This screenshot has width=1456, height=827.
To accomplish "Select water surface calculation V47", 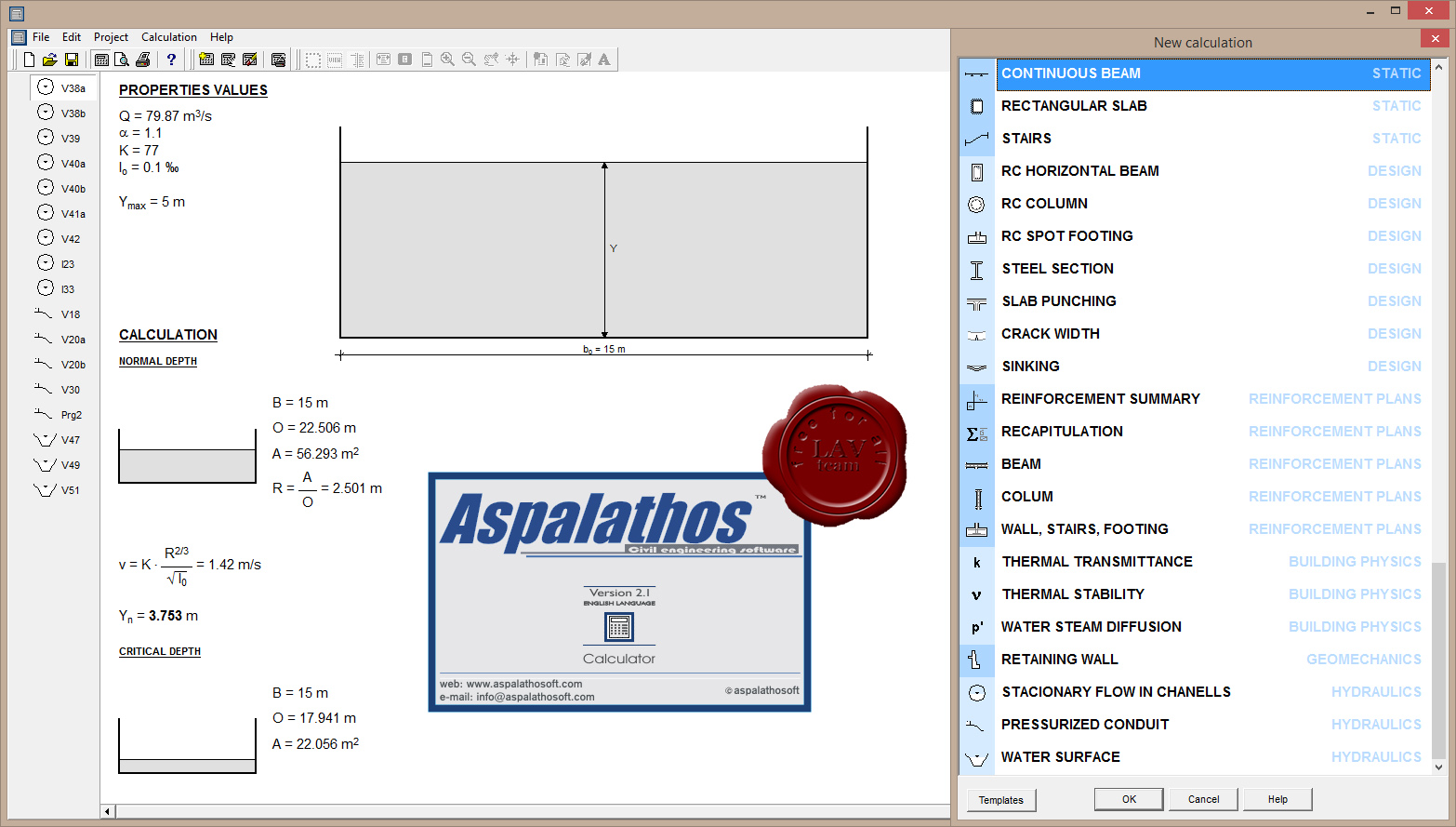I will click(x=62, y=439).
